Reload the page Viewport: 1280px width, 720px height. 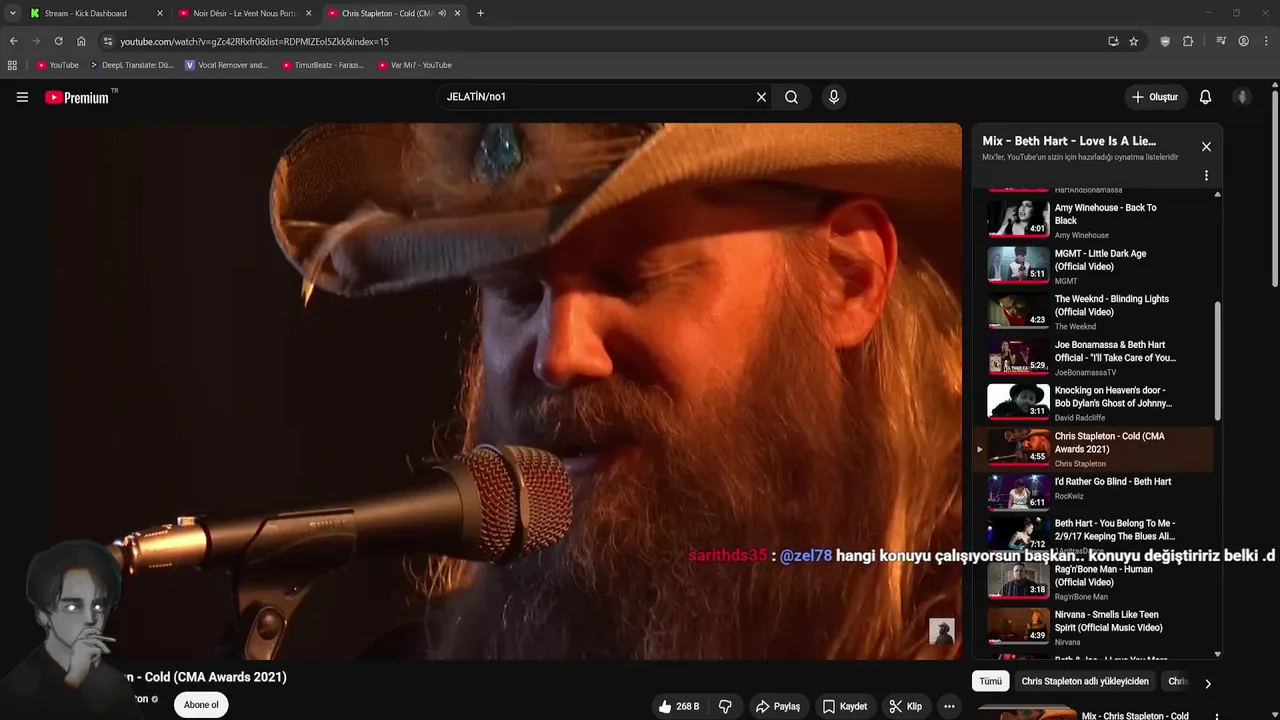(58, 41)
